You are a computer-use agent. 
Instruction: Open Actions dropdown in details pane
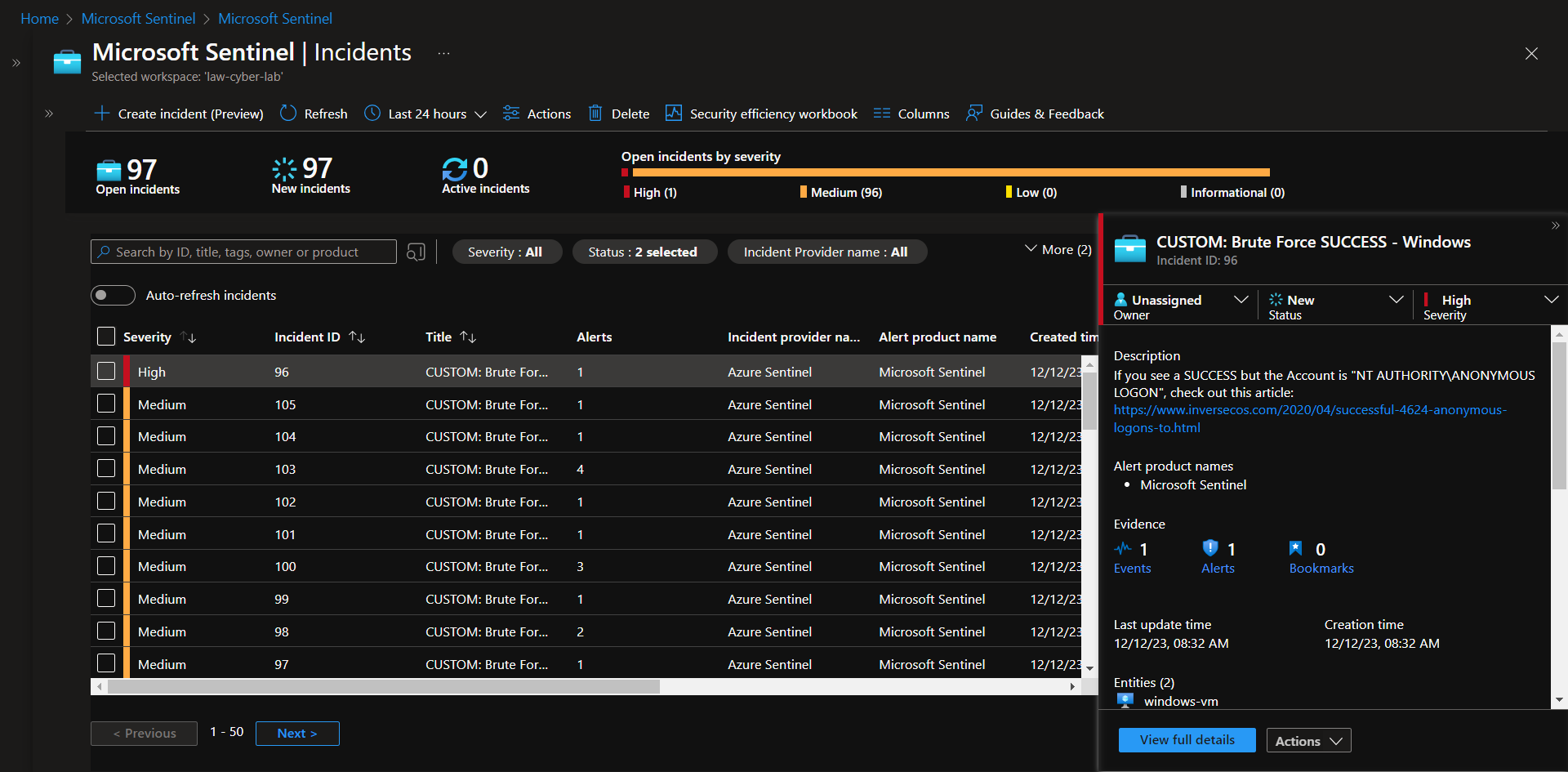coord(1309,740)
